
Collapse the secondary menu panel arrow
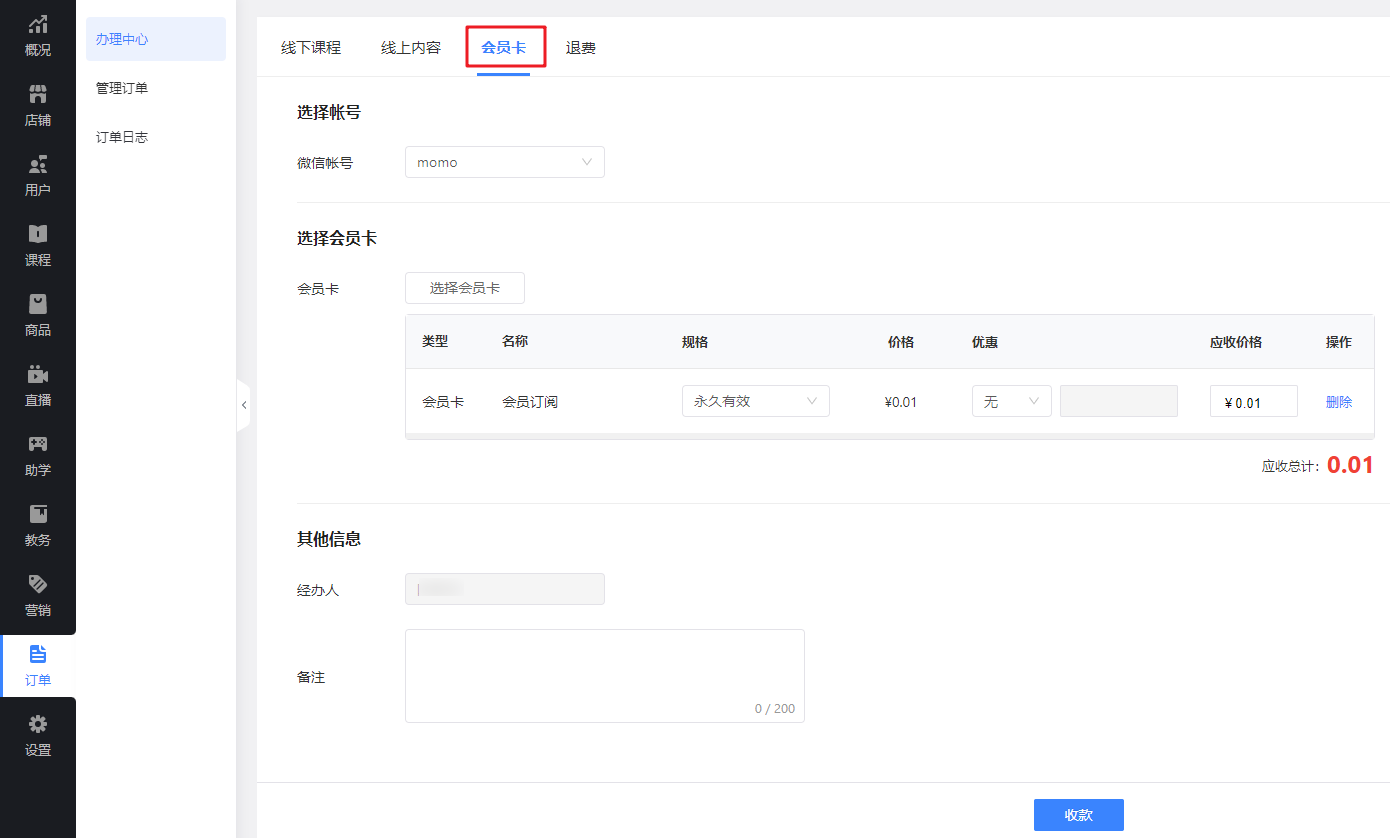tap(243, 405)
